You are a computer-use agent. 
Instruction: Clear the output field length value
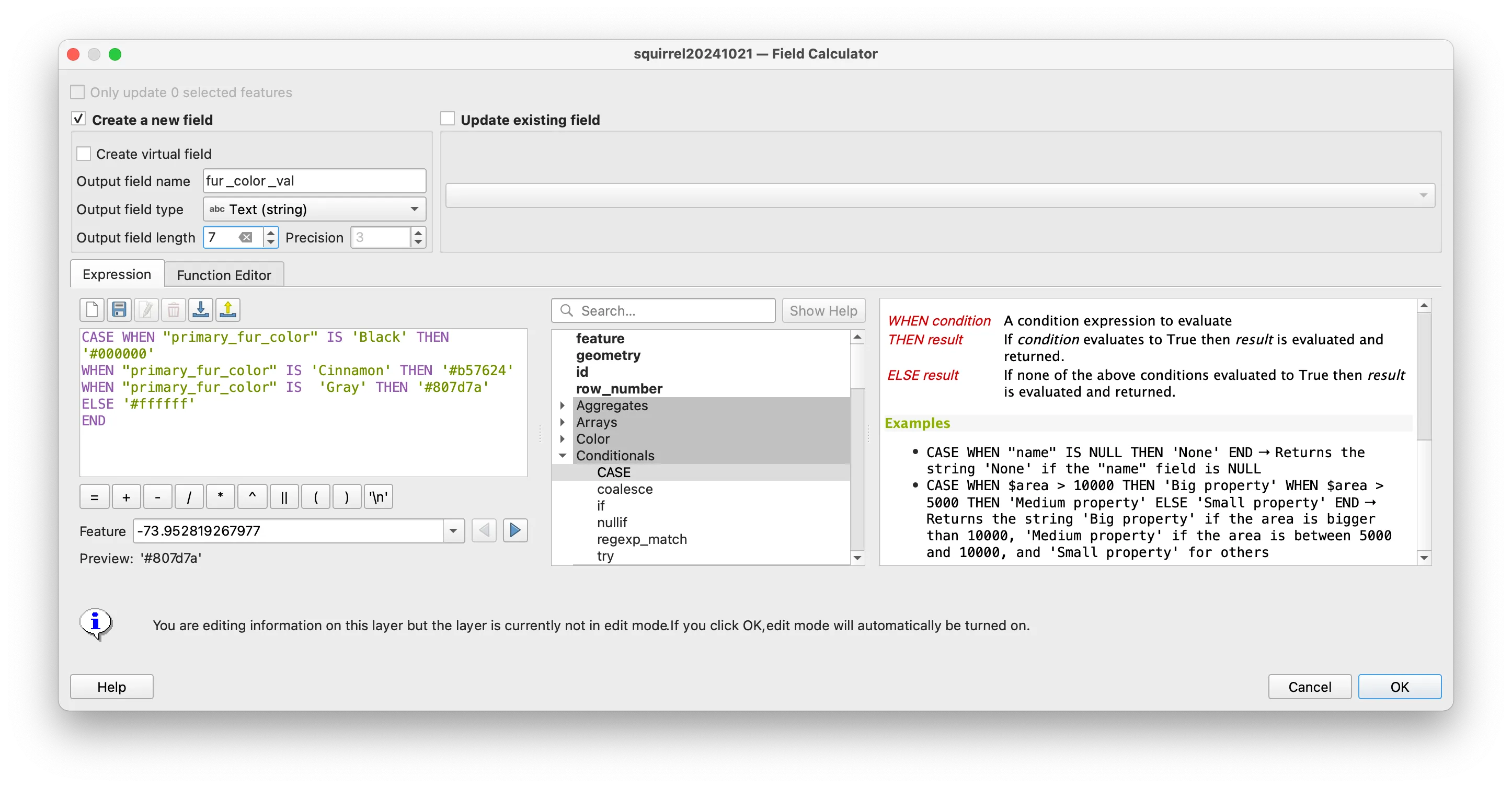click(x=246, y=238)
